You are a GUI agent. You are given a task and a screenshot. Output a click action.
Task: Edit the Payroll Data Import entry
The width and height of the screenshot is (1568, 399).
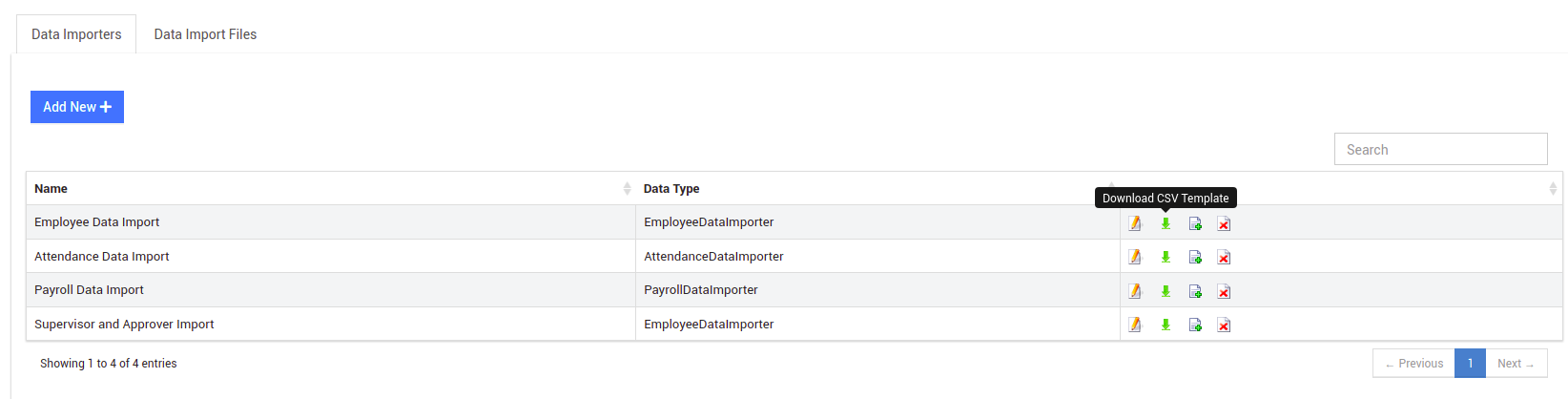[1135, 291]
